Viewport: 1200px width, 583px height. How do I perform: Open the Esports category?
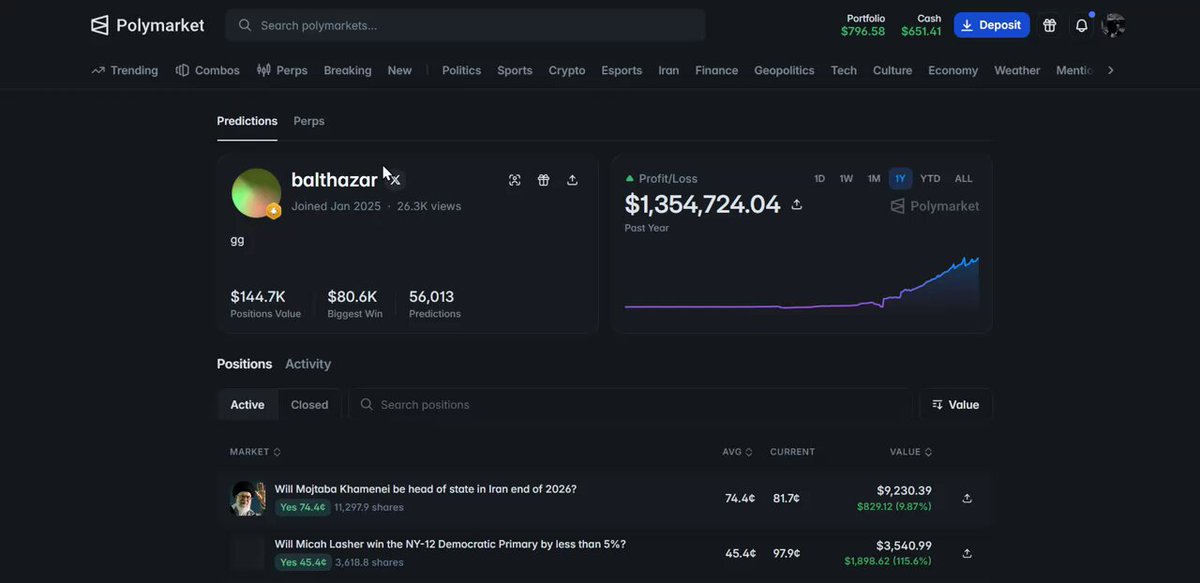622,70
